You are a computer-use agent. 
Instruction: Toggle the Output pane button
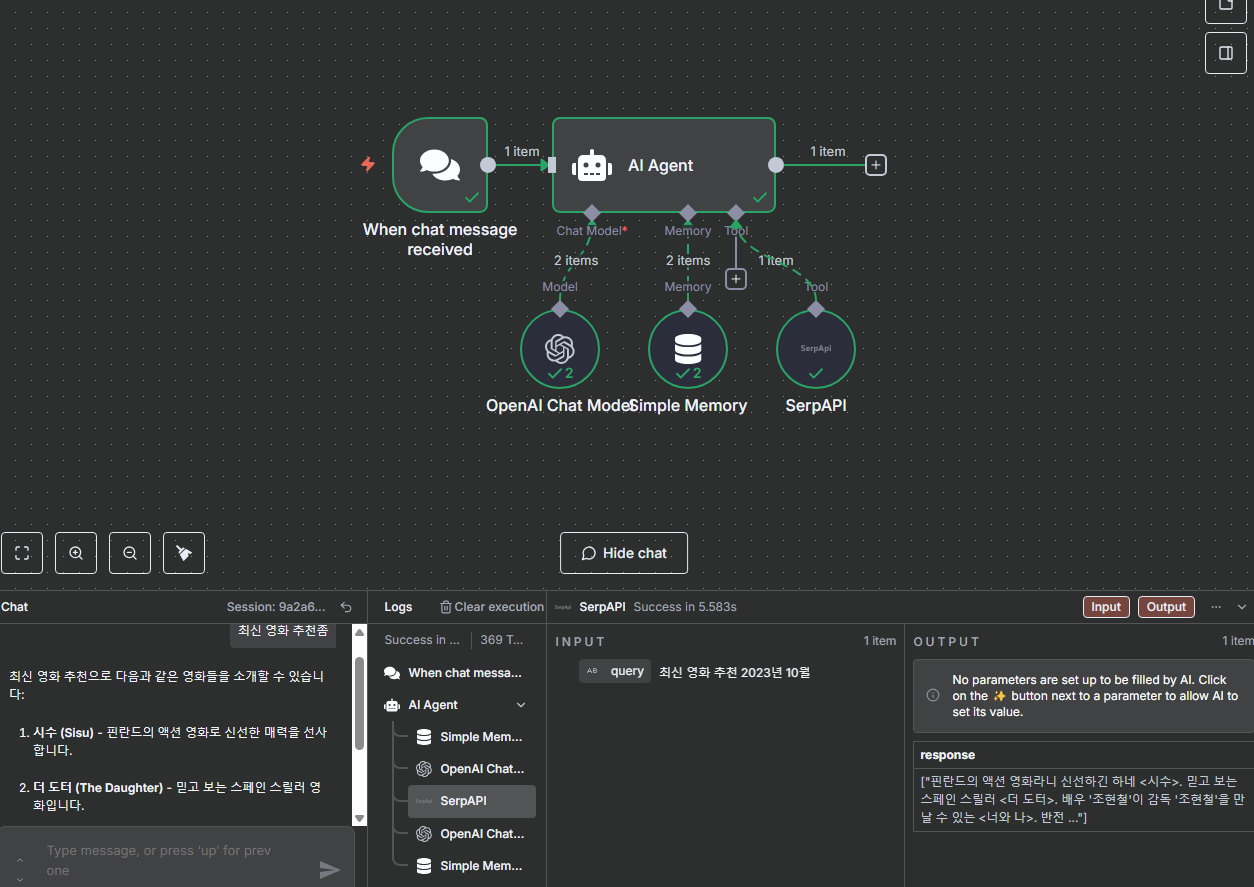pyautogui.click(x=1166, y=607)
